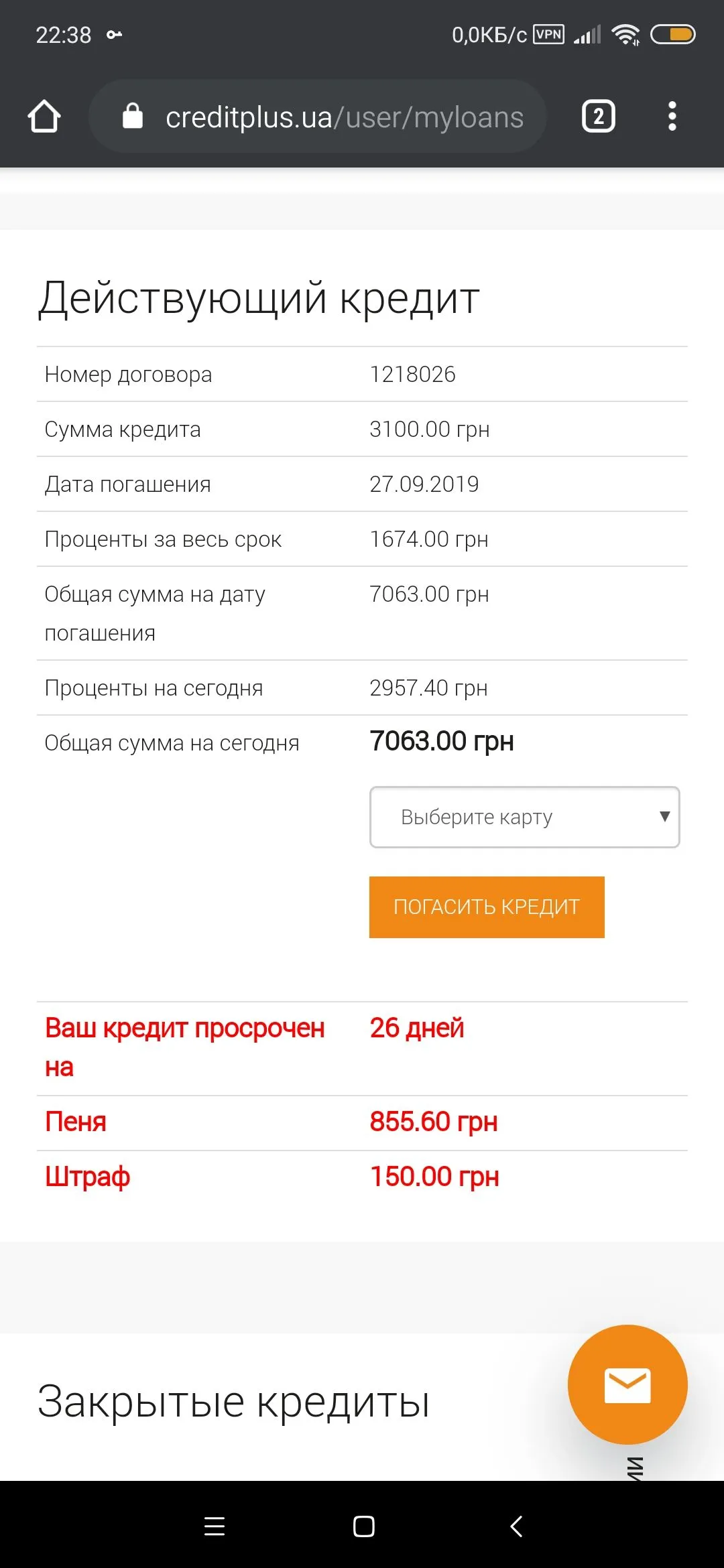Image resolution: width=724 pixels, height=1568 pixels.
Task: Tap the contract number 1218026
Action: (x=412, y=375)
